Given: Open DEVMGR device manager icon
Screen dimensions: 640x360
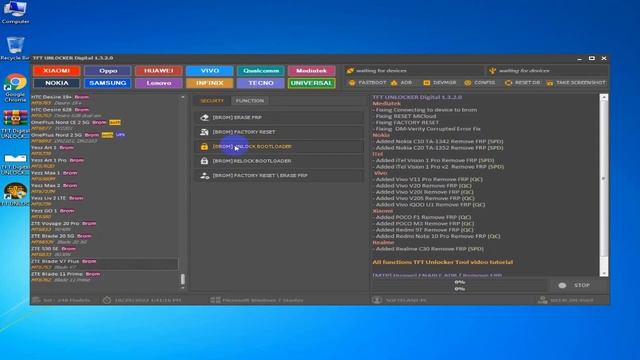Looking at the screenshot, I should (427, 83).
